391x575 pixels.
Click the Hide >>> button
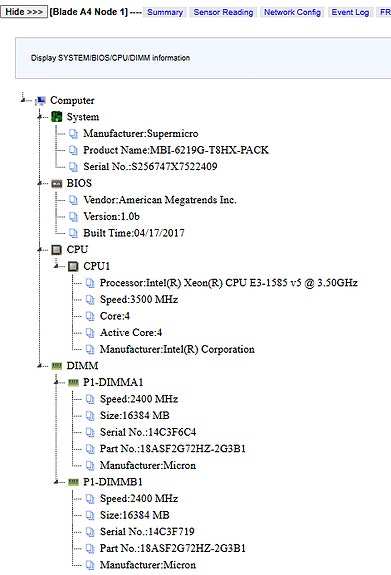(x=24, y=12)
